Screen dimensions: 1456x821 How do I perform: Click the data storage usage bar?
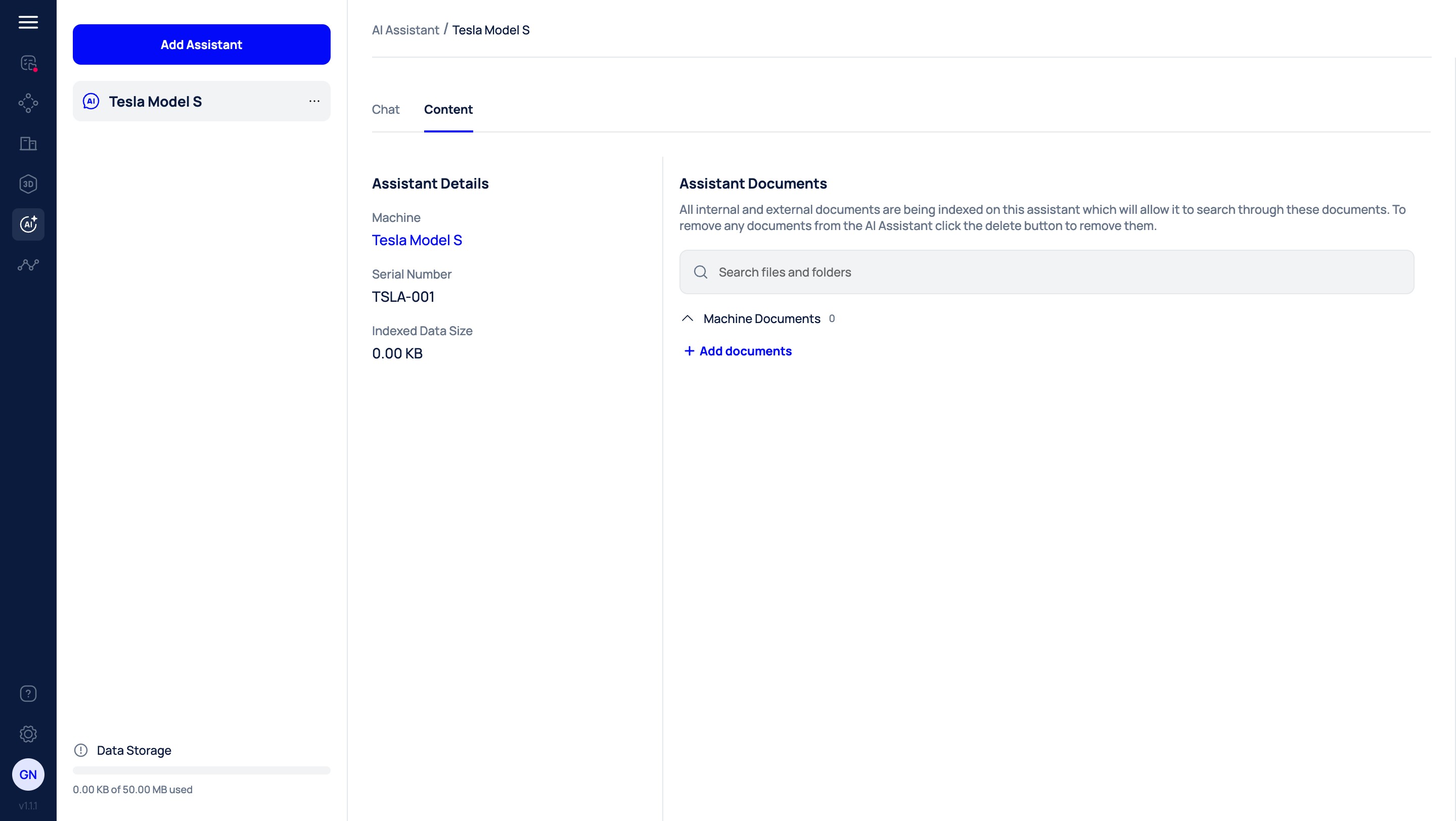click(201, 770)
